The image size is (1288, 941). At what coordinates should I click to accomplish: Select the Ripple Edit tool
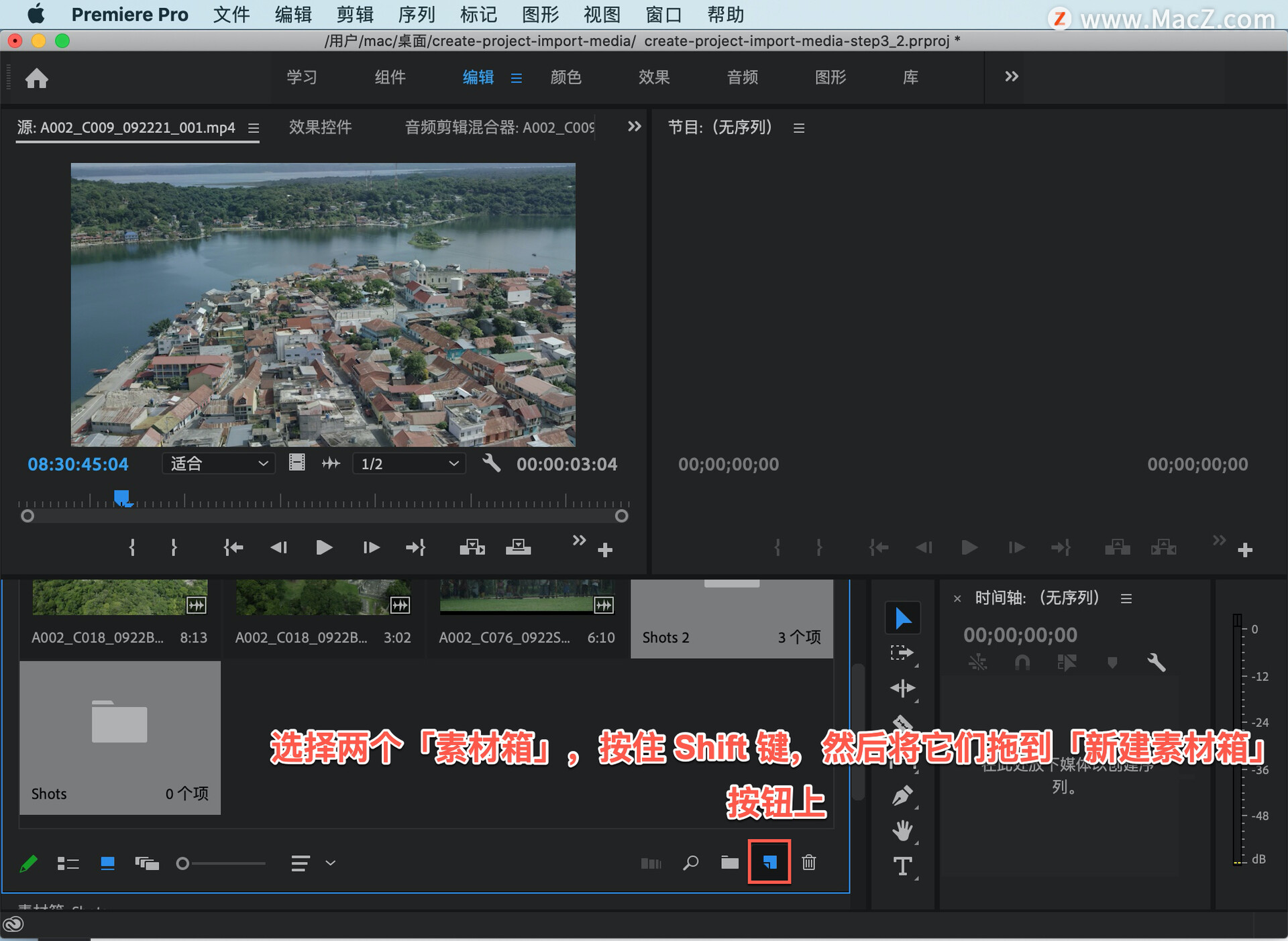(x=902, y=688)
